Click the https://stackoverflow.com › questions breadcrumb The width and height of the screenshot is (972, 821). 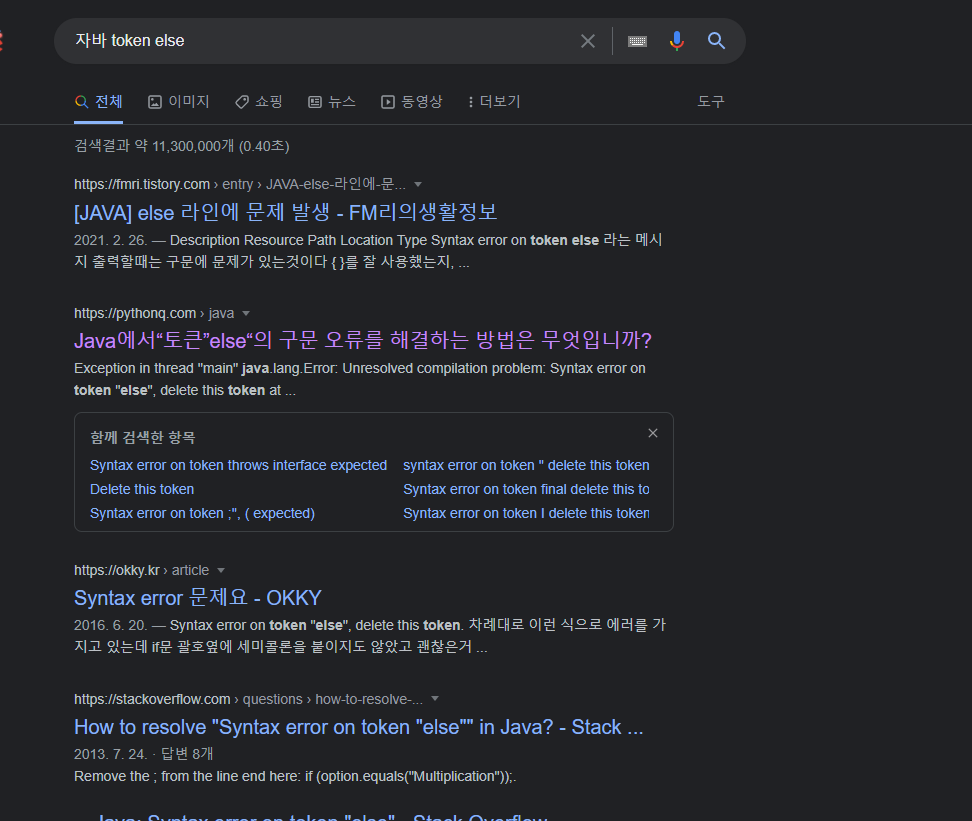click(x=248, y=699)
